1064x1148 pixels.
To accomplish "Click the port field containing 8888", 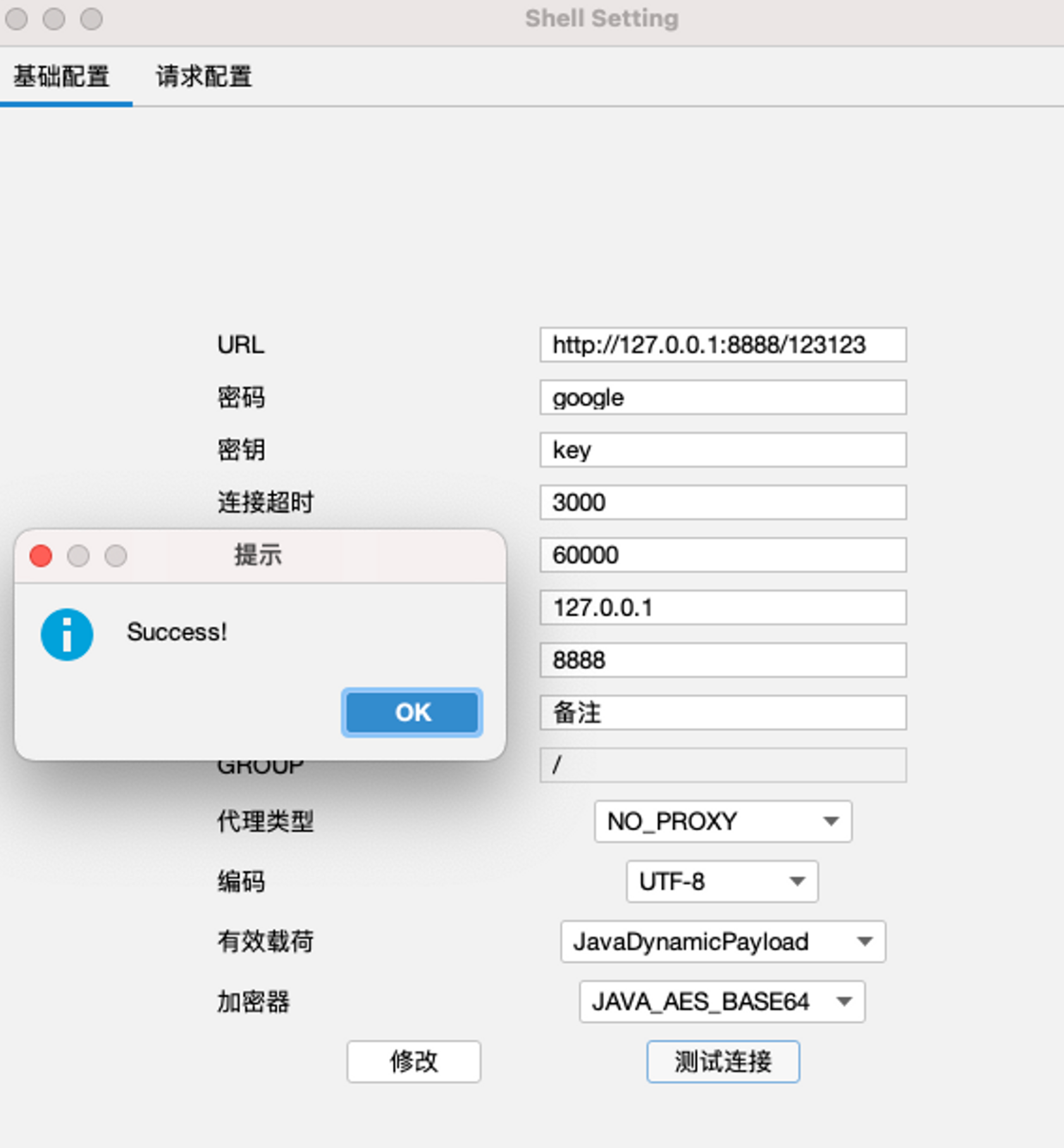I will [723, 660].
